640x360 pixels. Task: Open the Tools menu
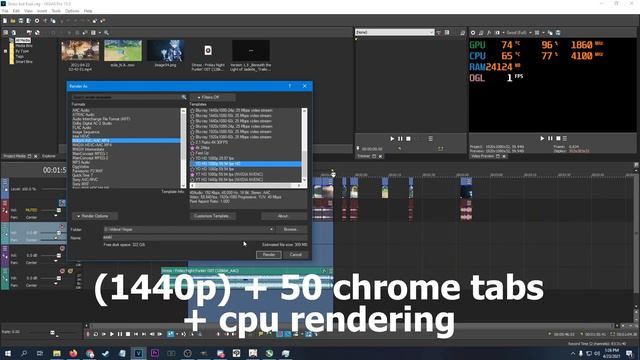56,11
